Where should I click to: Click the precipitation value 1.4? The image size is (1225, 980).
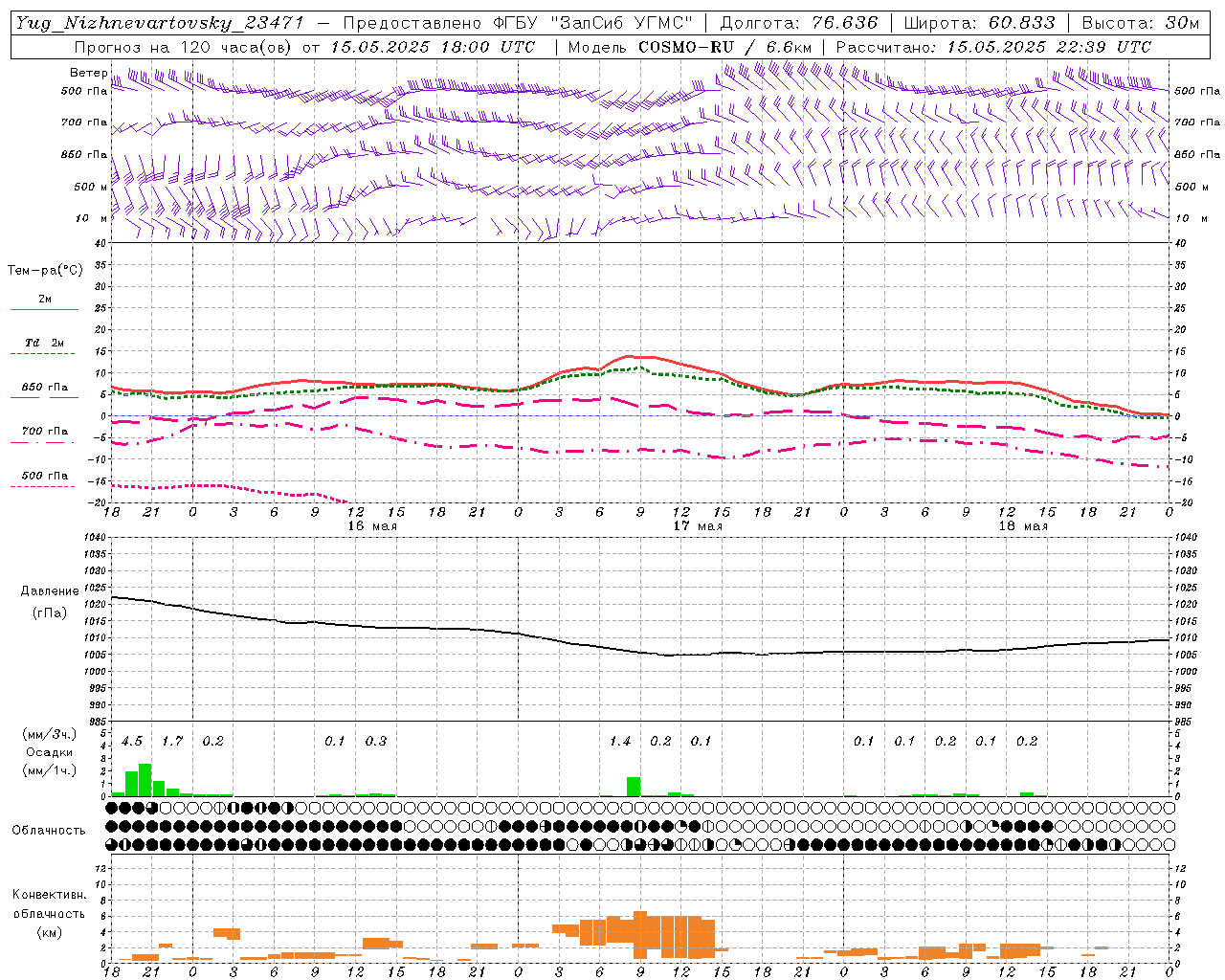620,741
